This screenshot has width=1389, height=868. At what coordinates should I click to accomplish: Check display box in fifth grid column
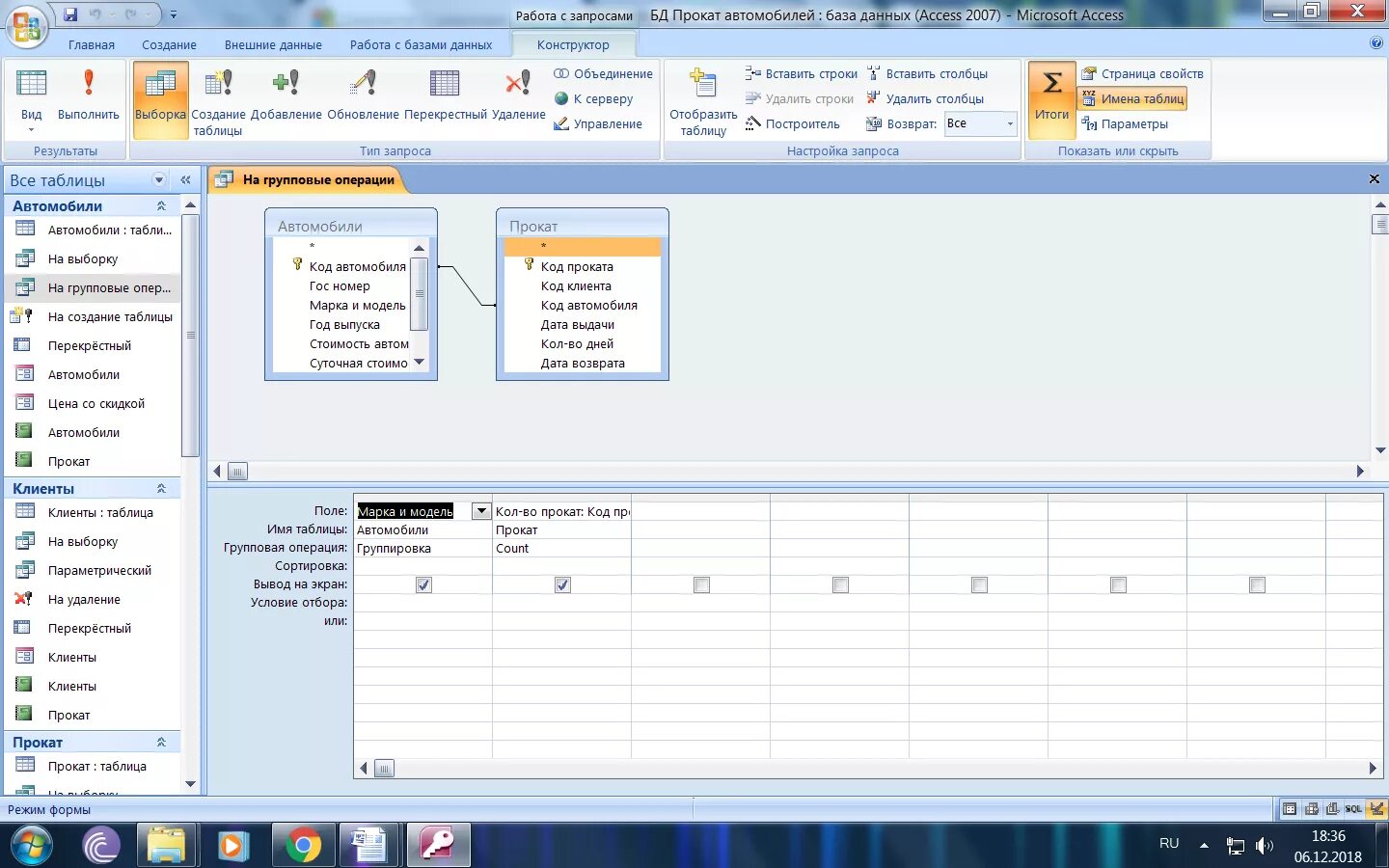coord(979,584)
